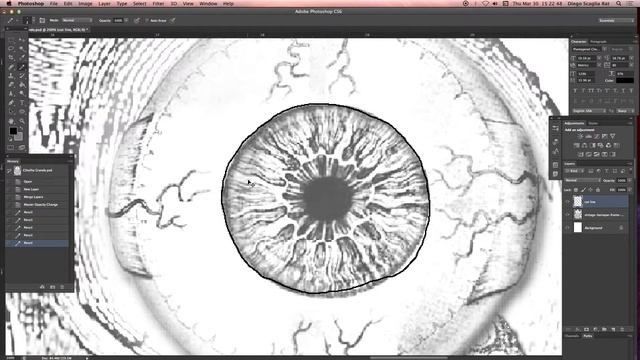Open the layer filter Kind dropdown
640x360 pixels.
pyautogui.click(x=574, y=171)
